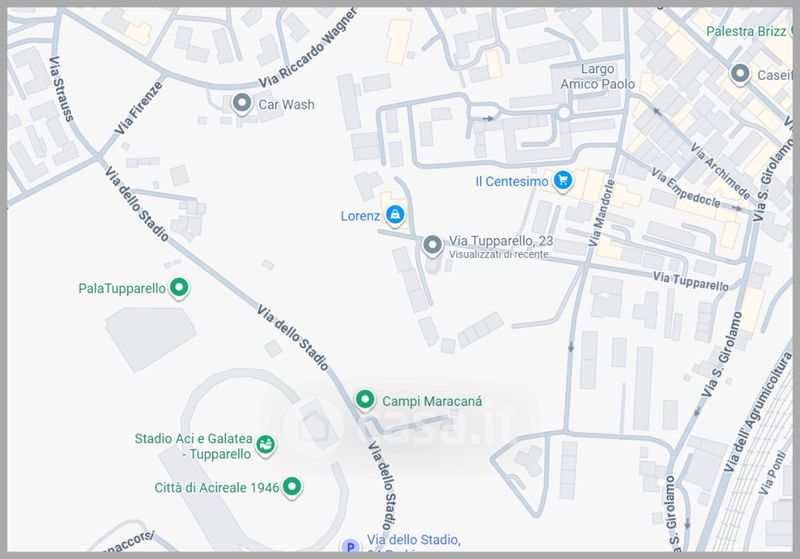Open the Caseificio grey pin marker
800x559 pixels.
pos(740,74)
